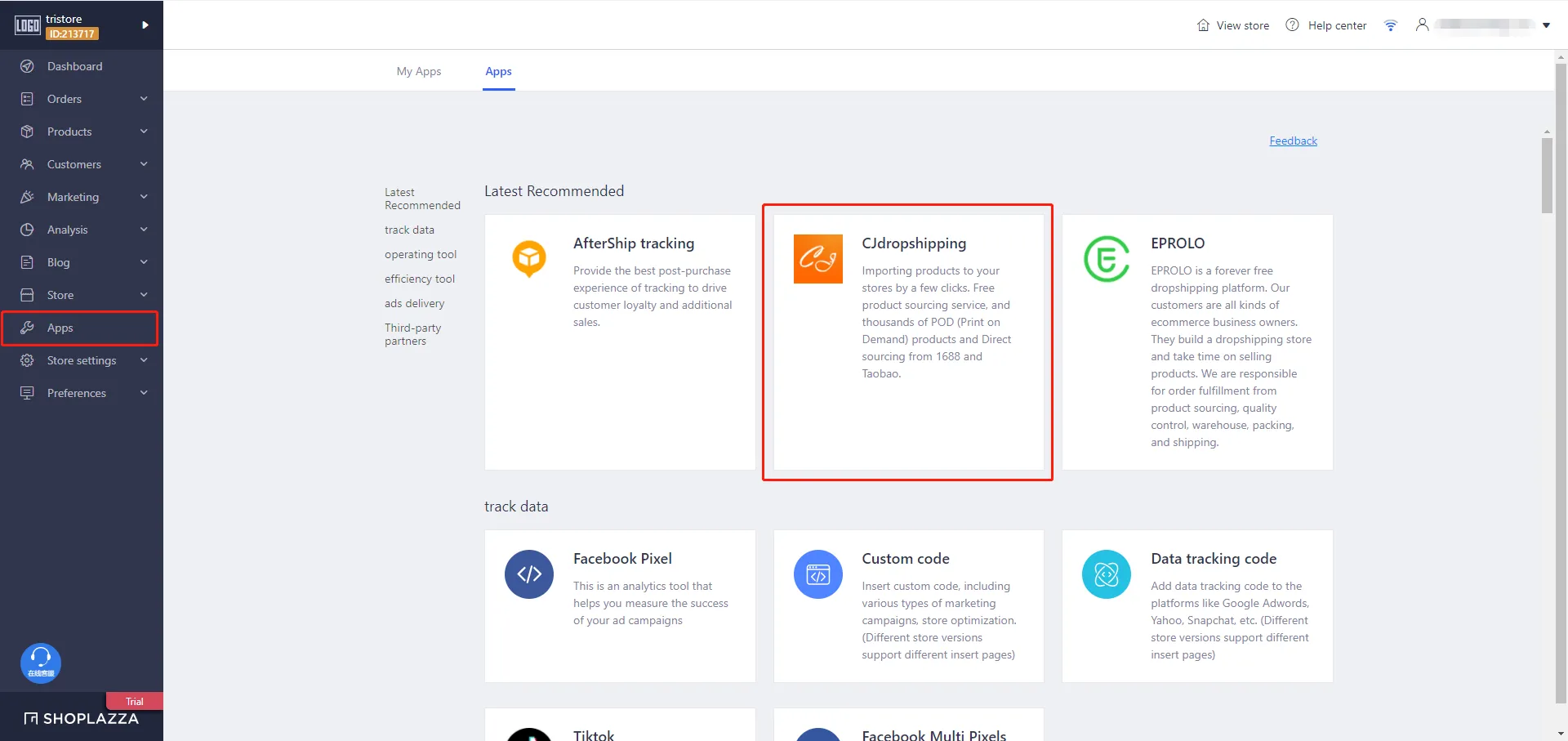Click the Feedback link
1568x741 pixels.
click(x=1293, y=141)
